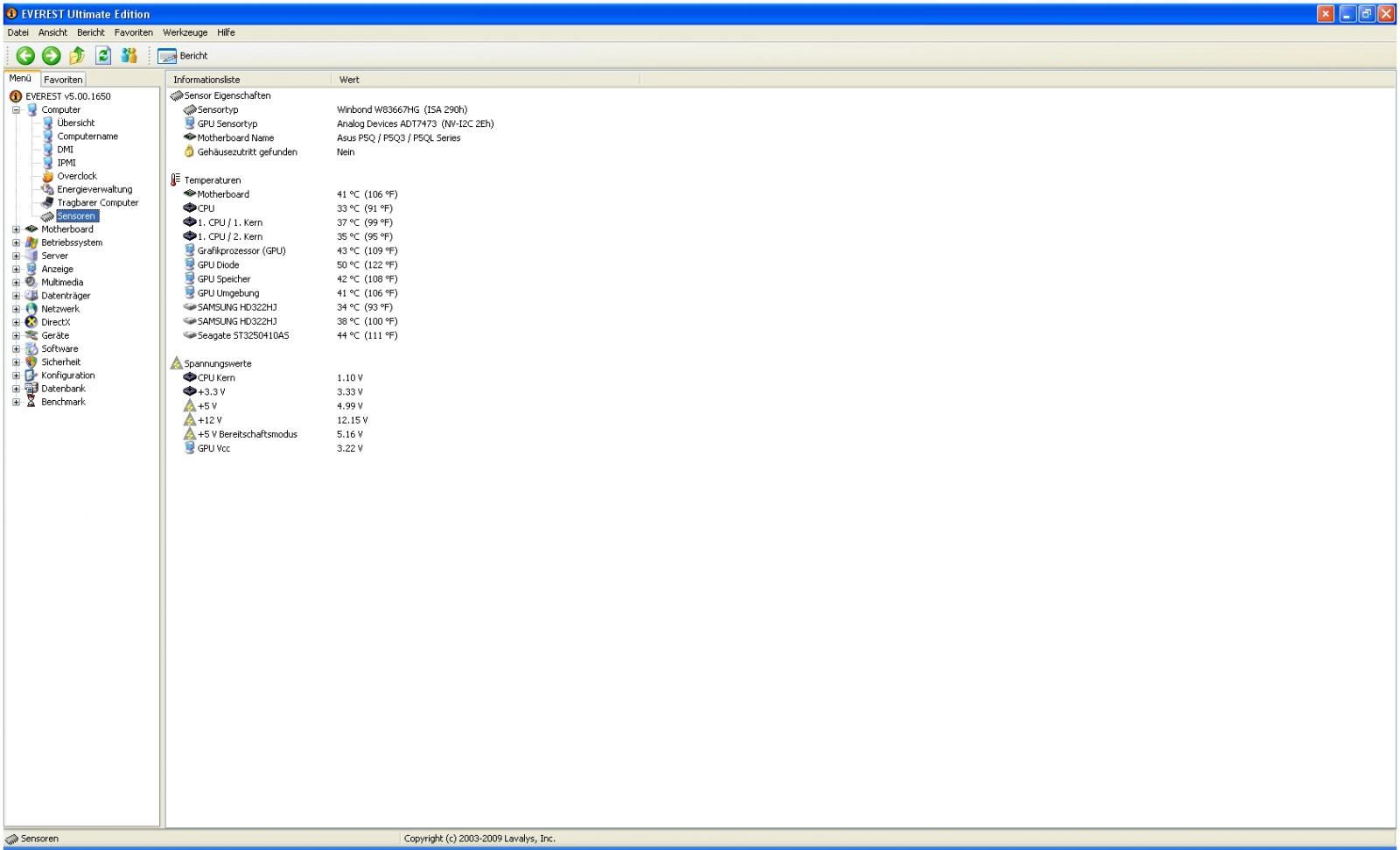Click the Tragbarer Computer laptop icon
This screenshot has width=1400, height=850.
pyautogui.click(x=47, y=203)
